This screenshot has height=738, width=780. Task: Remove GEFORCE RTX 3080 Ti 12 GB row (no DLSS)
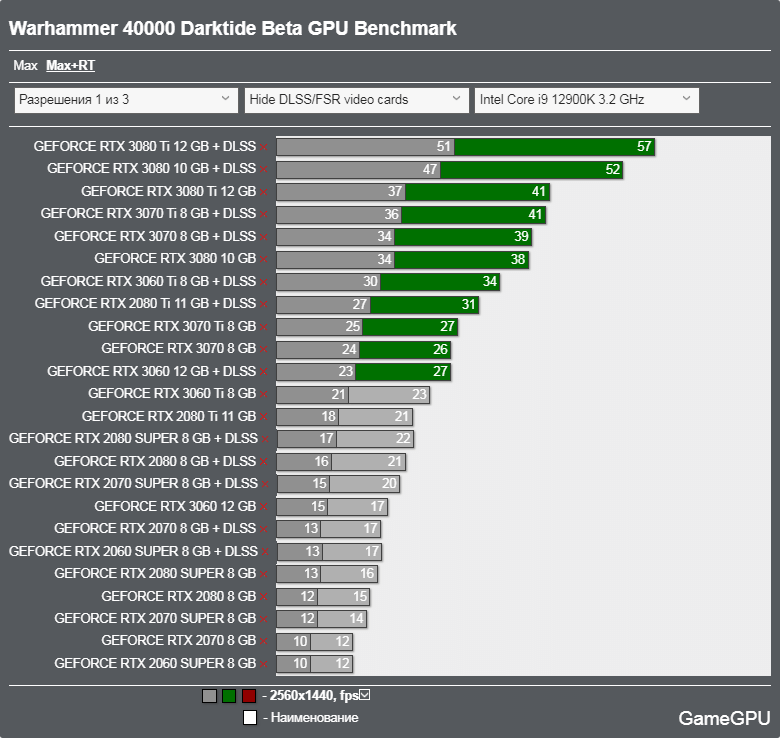coord(264,192)
